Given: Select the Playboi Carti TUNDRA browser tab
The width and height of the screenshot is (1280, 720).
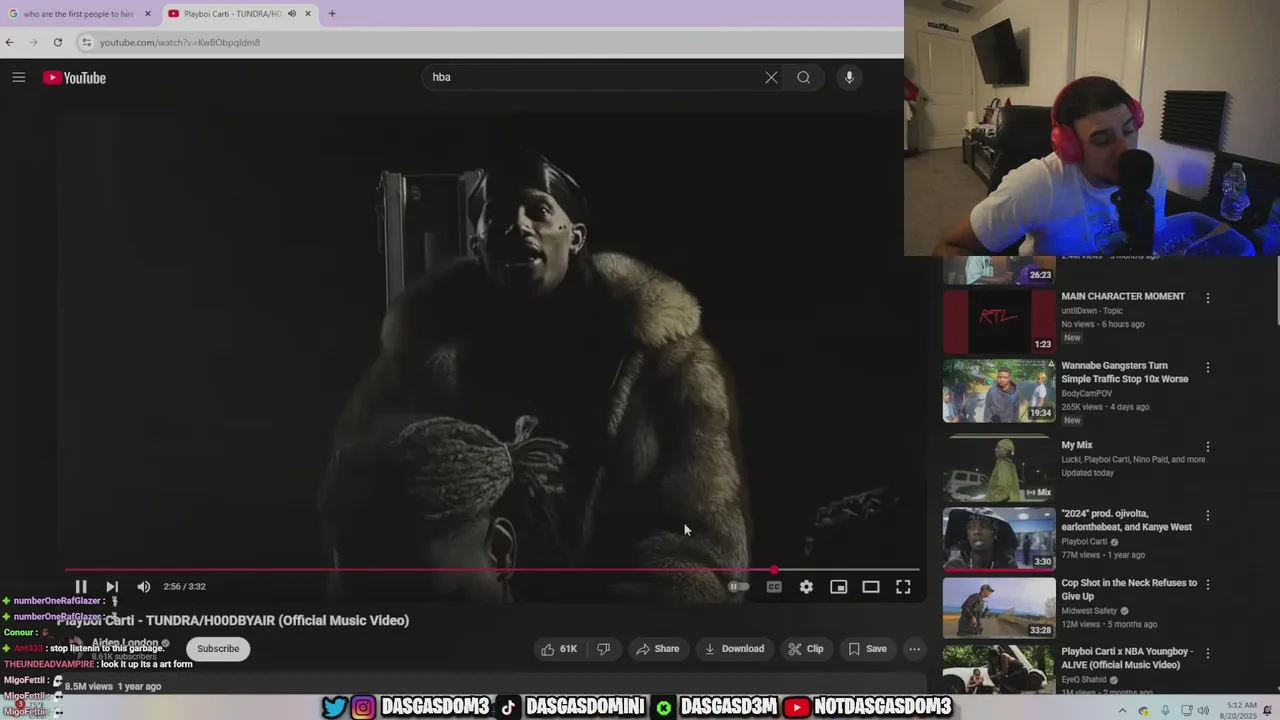Looking at the screenshot, I should click(x=233, y=14).
